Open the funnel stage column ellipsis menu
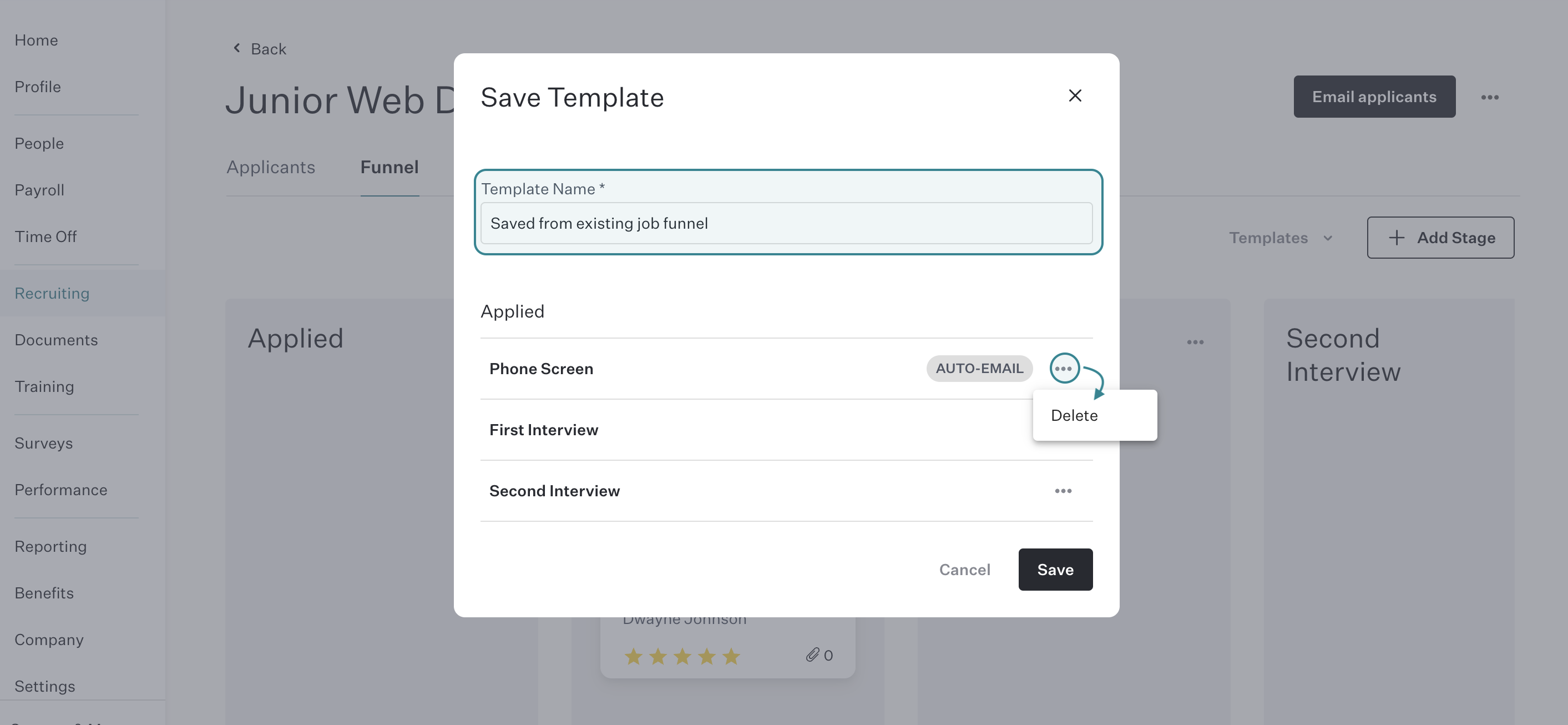The height and width of the screenshot is (725, 1568). click(x=1195, y=343)
